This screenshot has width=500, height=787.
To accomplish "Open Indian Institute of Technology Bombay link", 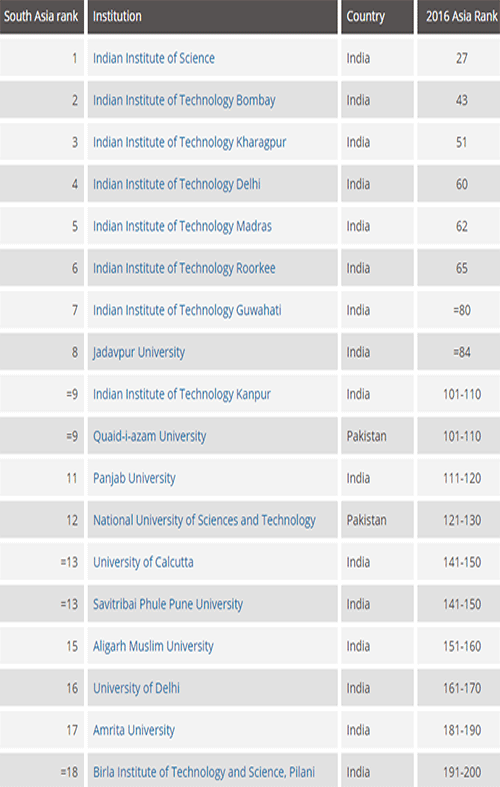I will coord(184,100).
